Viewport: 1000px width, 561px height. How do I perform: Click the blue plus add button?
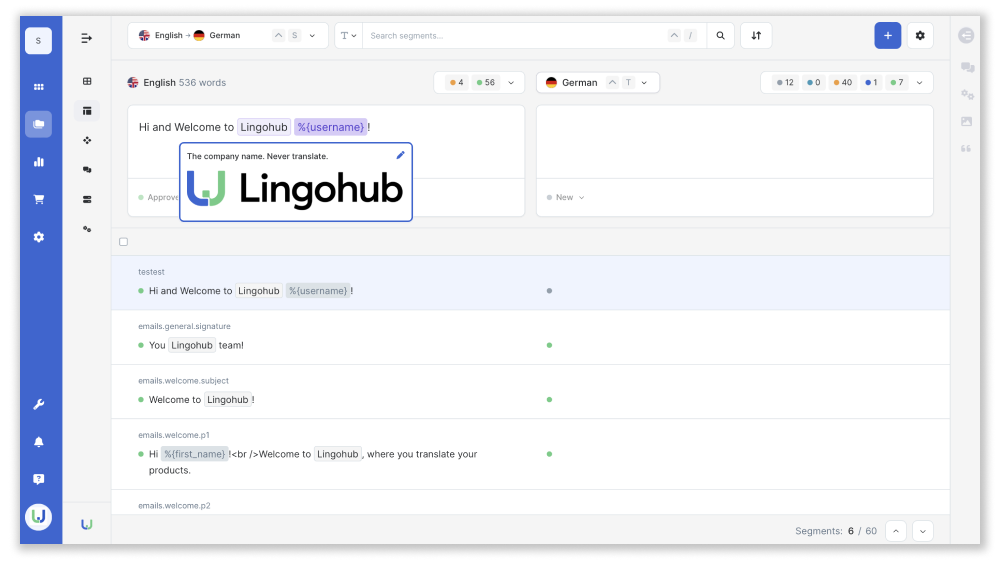[x=887, y=36]
